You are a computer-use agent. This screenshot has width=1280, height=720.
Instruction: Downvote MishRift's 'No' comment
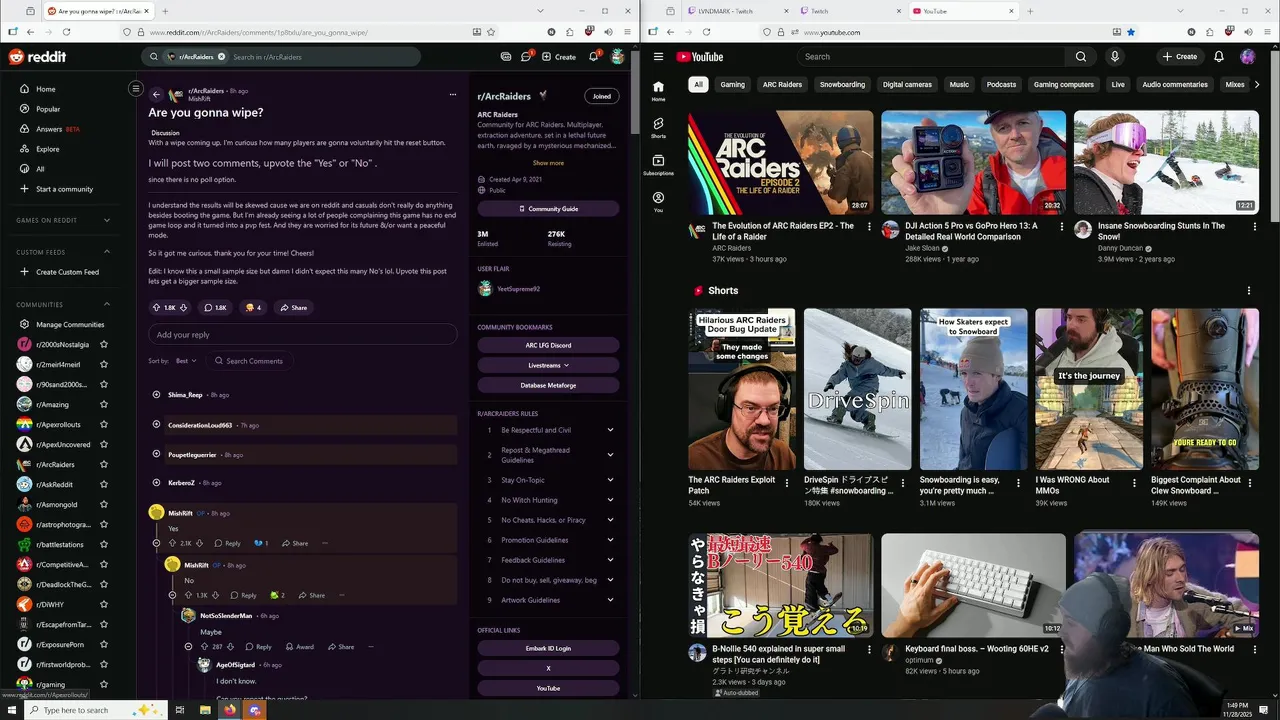click(x=215, y=595)
